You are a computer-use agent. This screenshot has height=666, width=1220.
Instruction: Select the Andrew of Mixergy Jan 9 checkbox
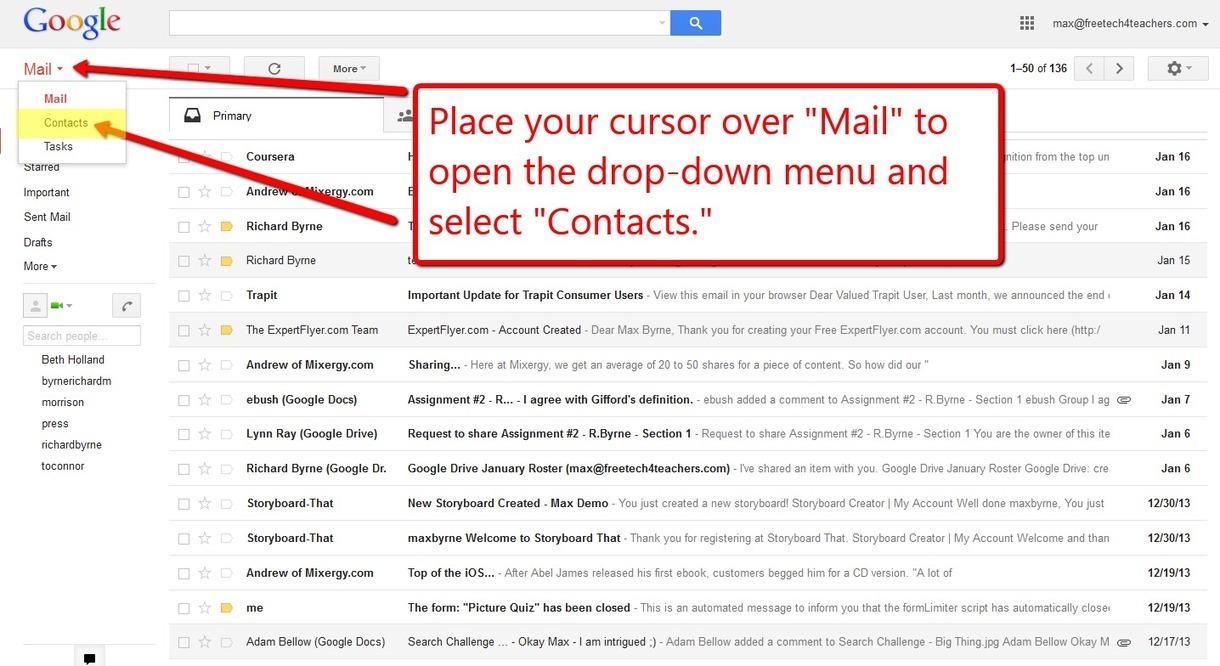point(184,365)
